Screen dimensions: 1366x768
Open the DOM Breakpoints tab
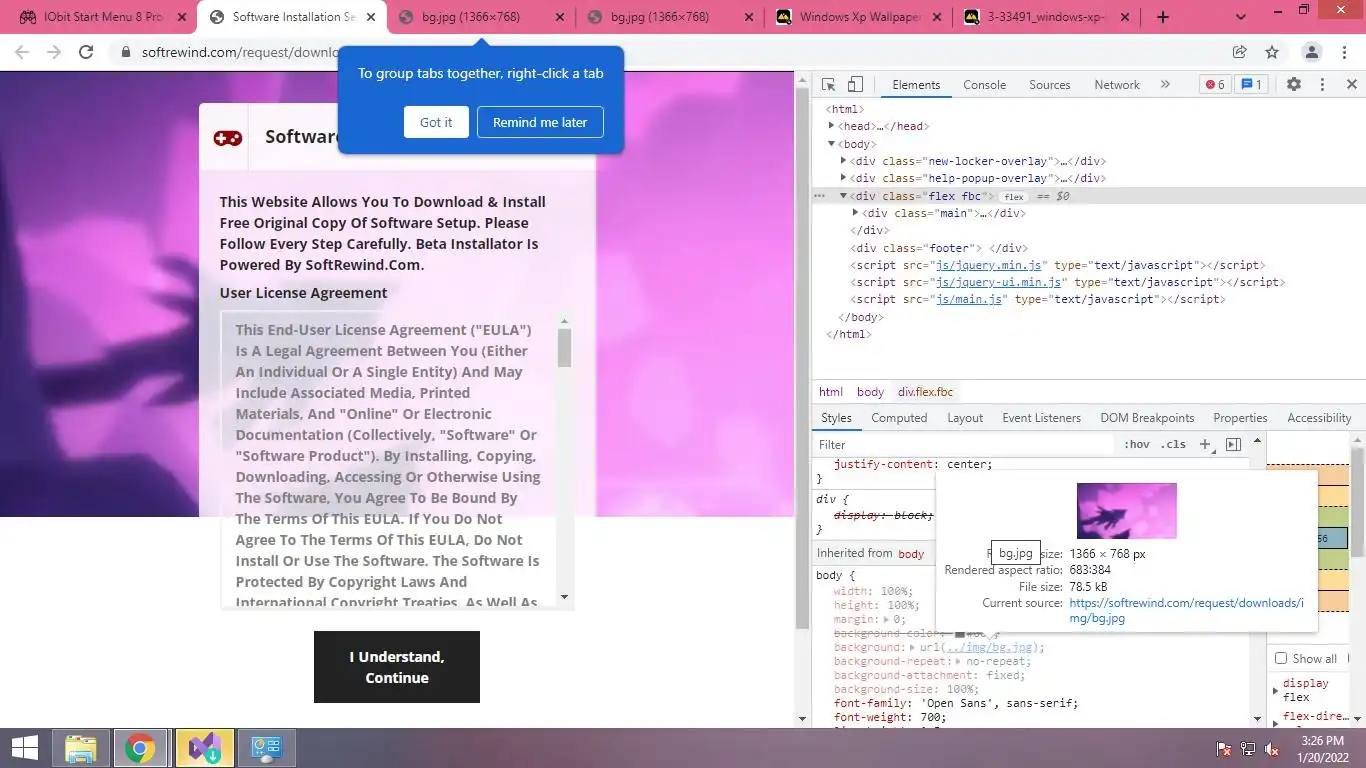pyautogui.click(x=1147, y=418)
